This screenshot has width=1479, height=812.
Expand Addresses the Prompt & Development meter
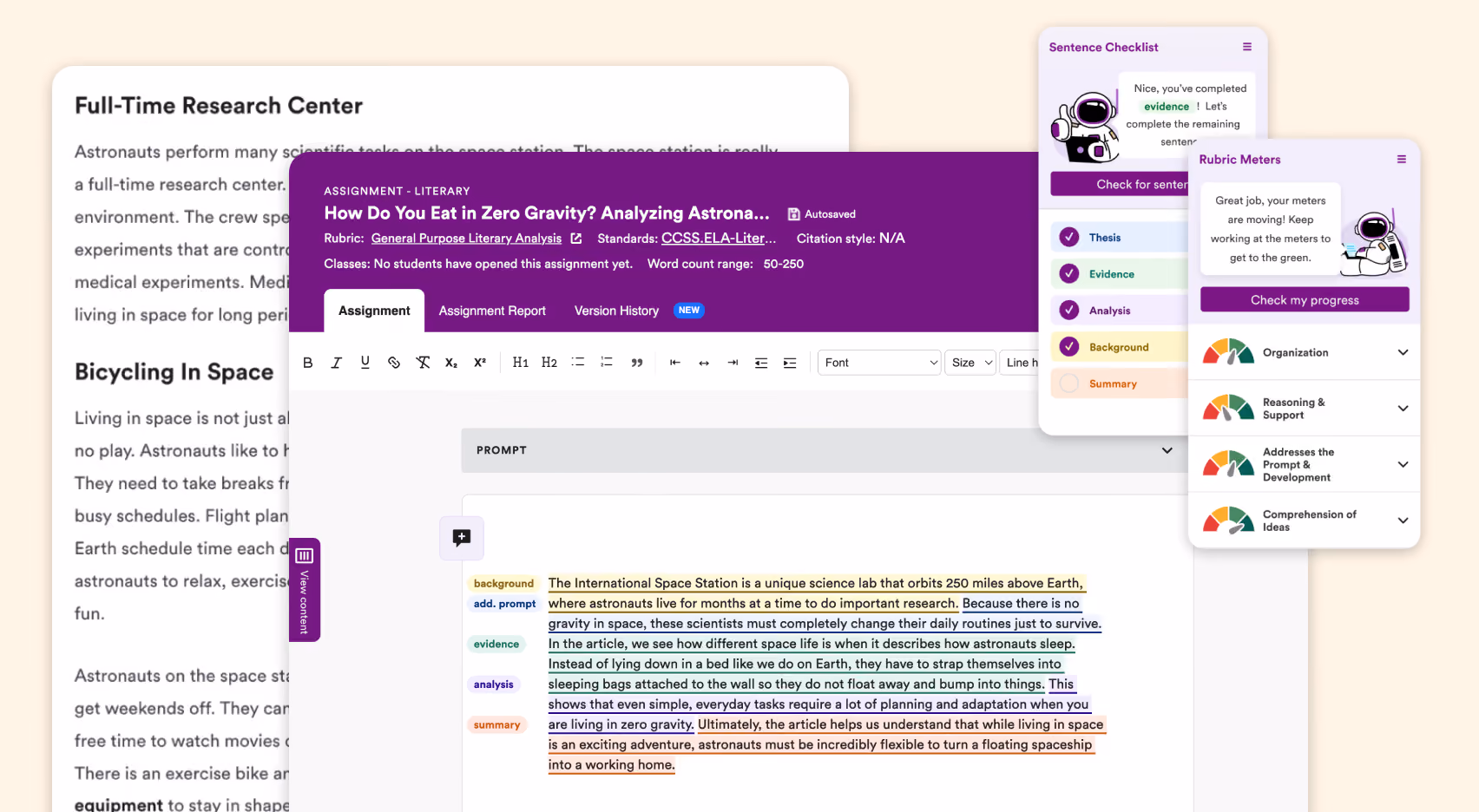click(x=1403, y=465)
